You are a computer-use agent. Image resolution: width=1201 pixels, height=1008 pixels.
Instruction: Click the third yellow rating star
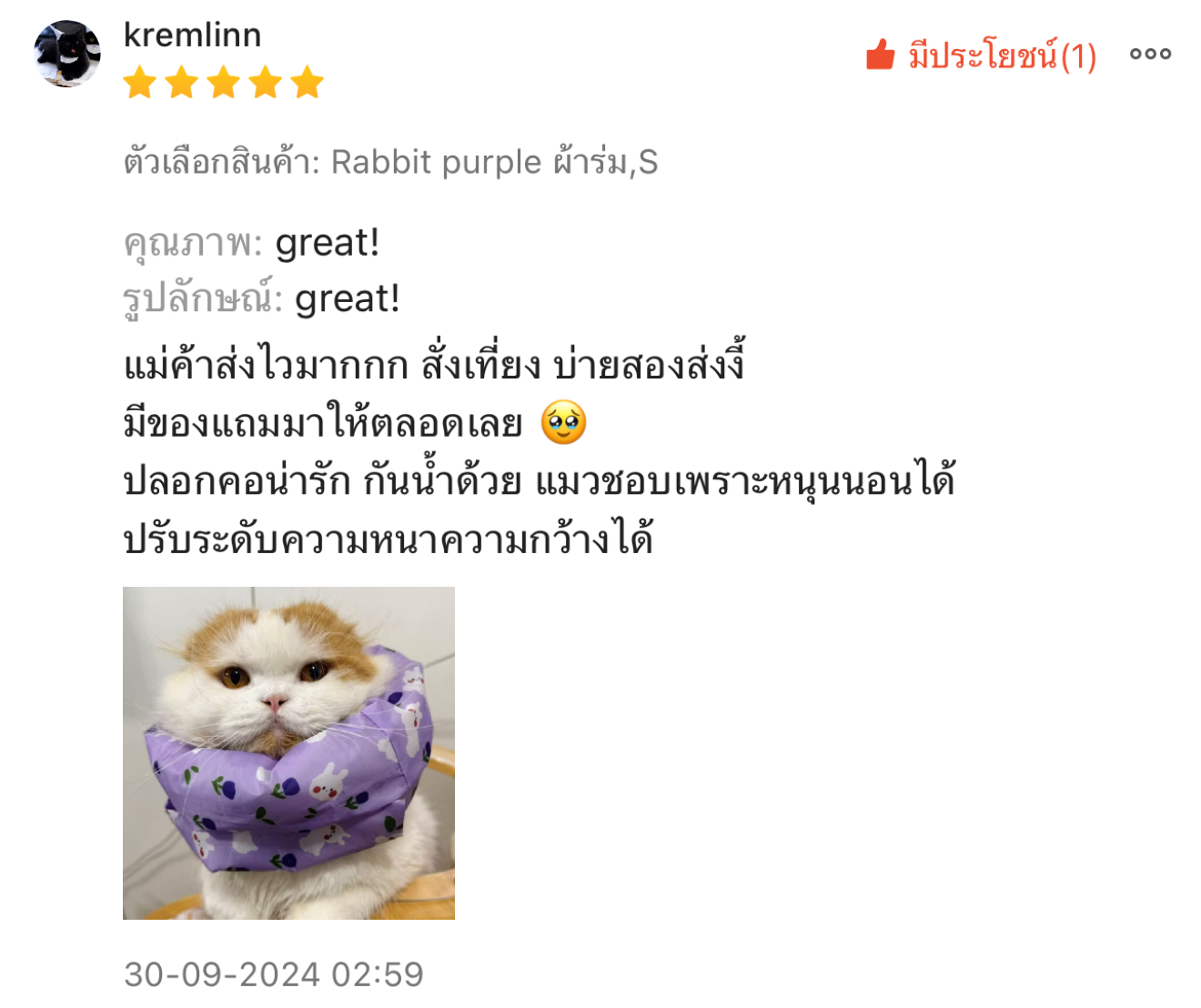(224, 82)
